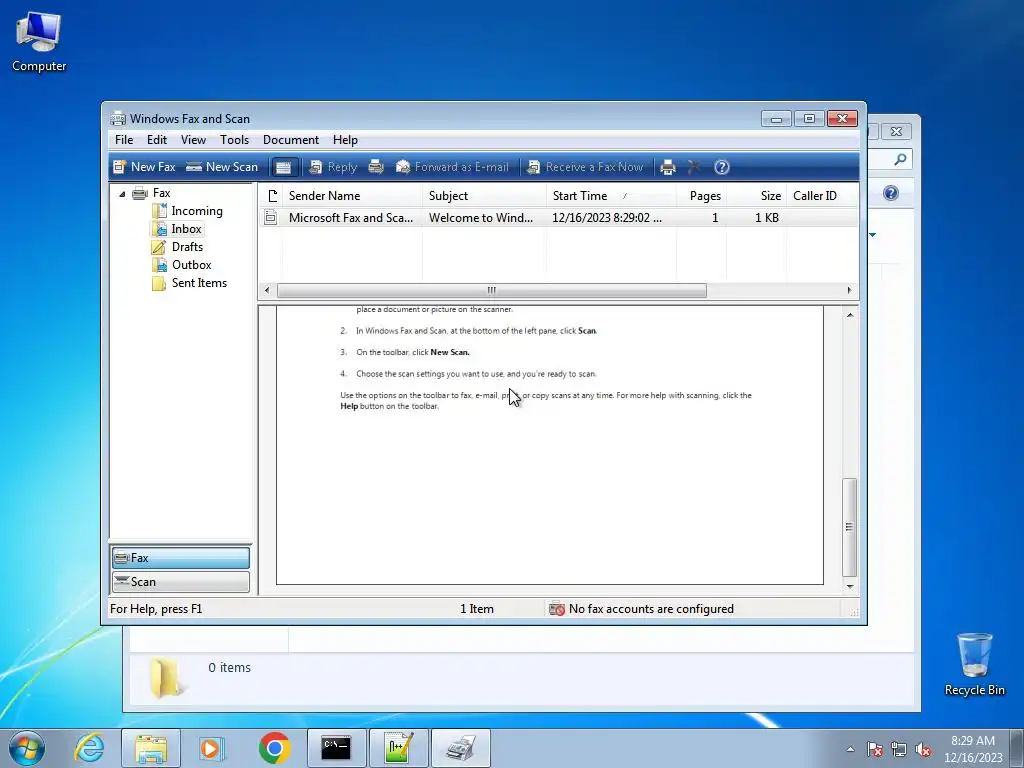This screenshot has height=768, width=1024.
Task: Click the Reply toolbar button
Action: tap(333, 167)
